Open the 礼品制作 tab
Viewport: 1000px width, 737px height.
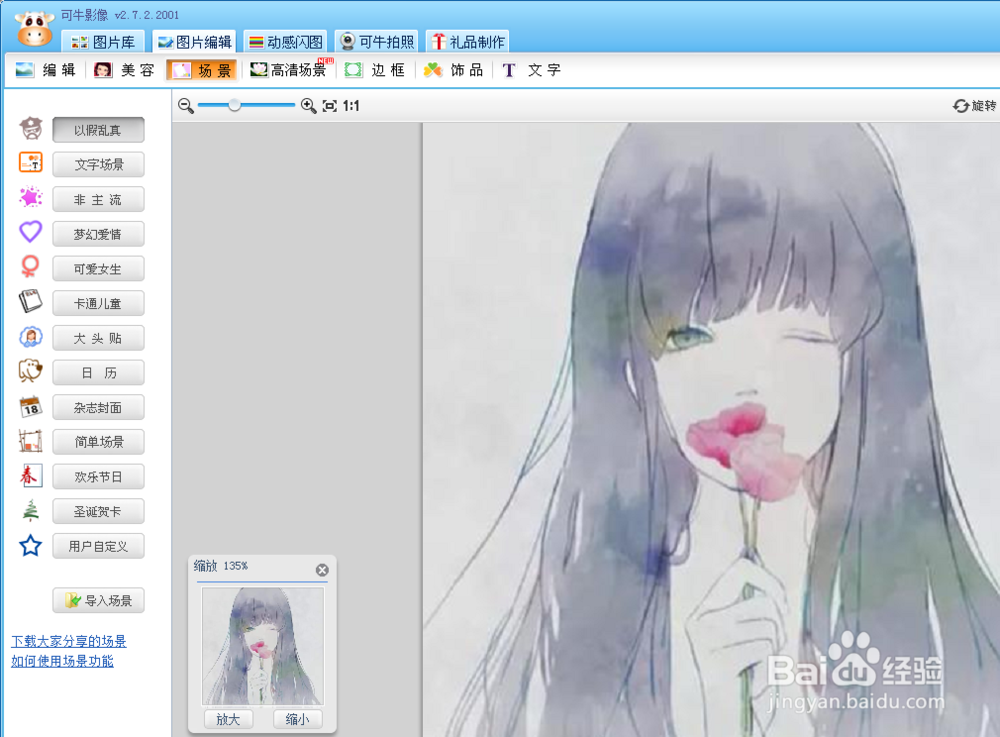coord(467,42)
